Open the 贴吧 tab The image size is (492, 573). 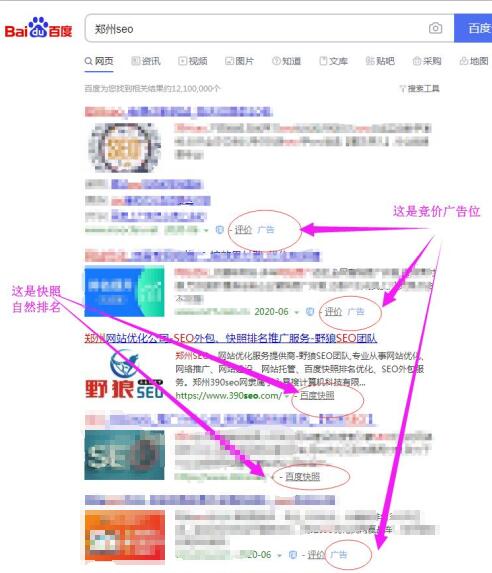pyautogui.click(x=380, y=61)
